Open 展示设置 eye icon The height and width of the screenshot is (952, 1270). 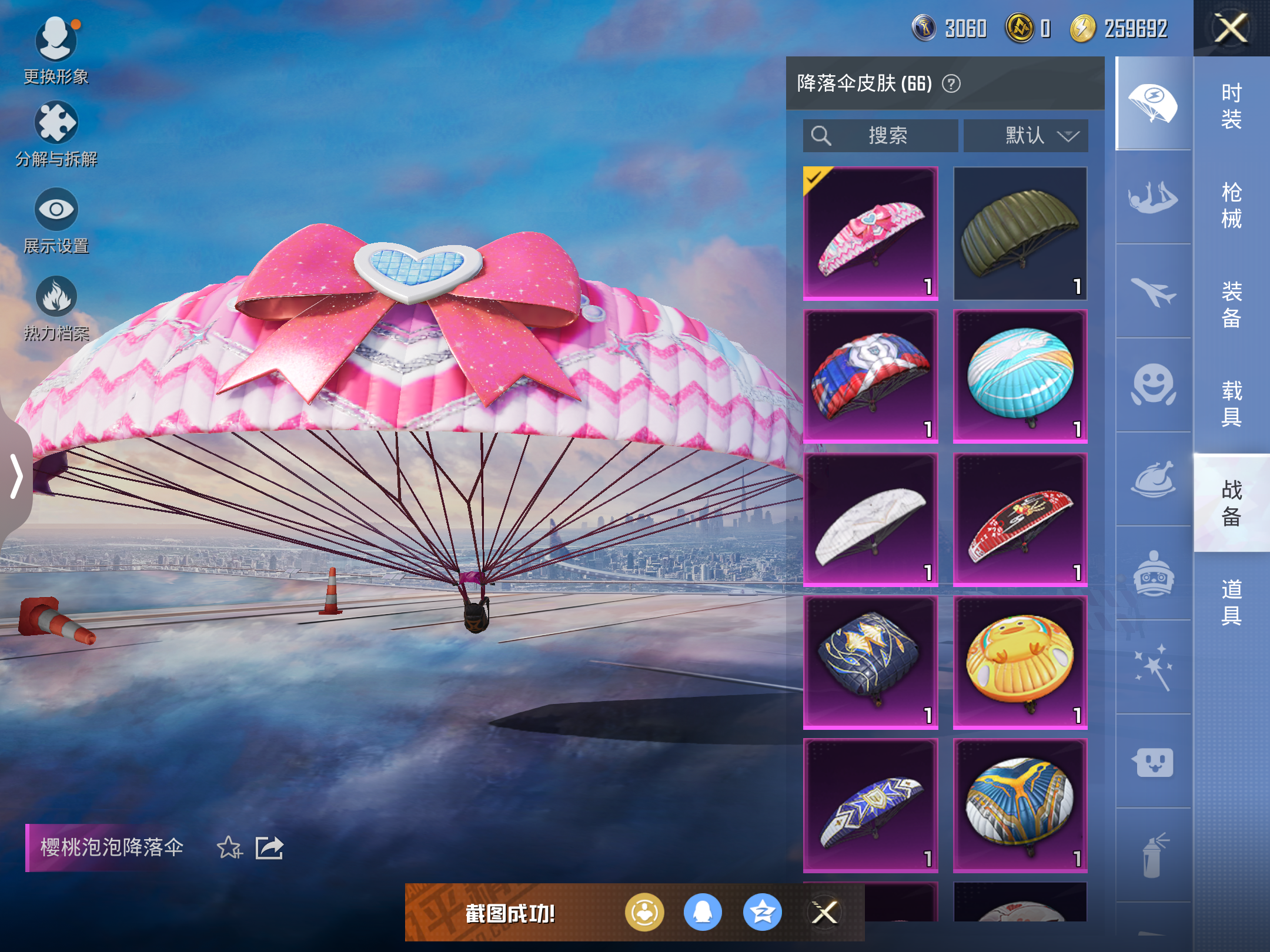tap(56, 209)
